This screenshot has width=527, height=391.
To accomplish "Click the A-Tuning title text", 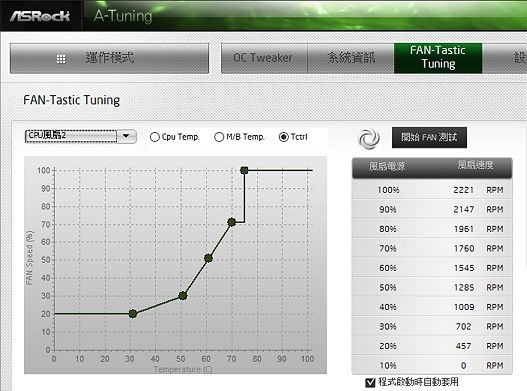I will pos(123,16).
